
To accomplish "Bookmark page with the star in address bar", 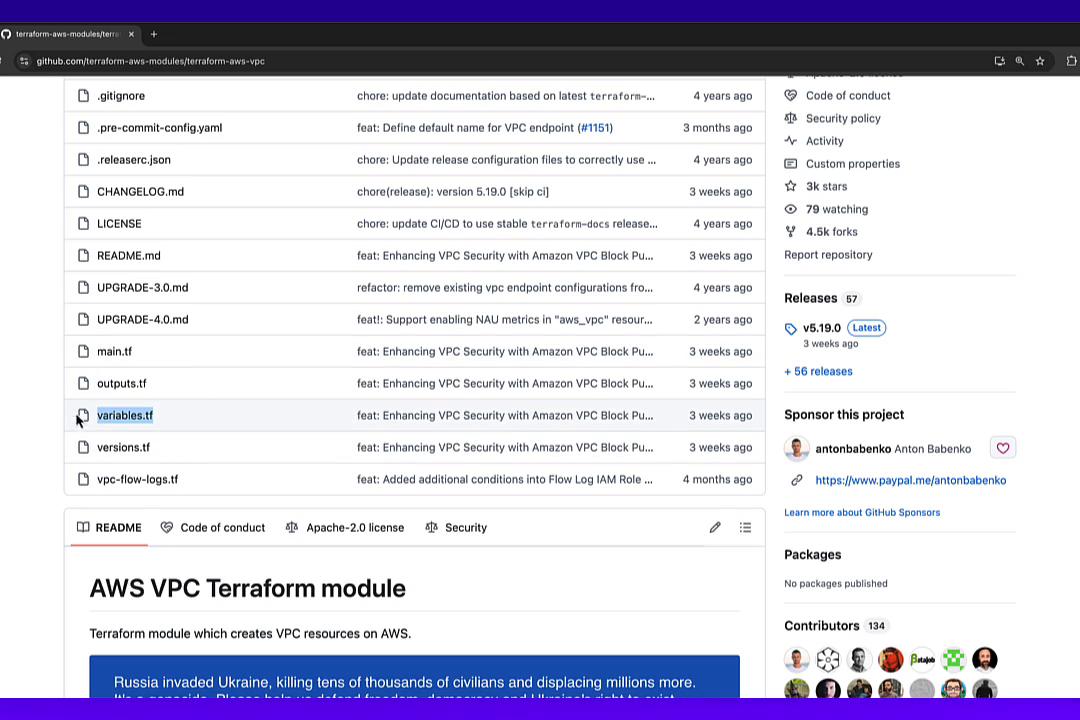I will pos(1040,61).
